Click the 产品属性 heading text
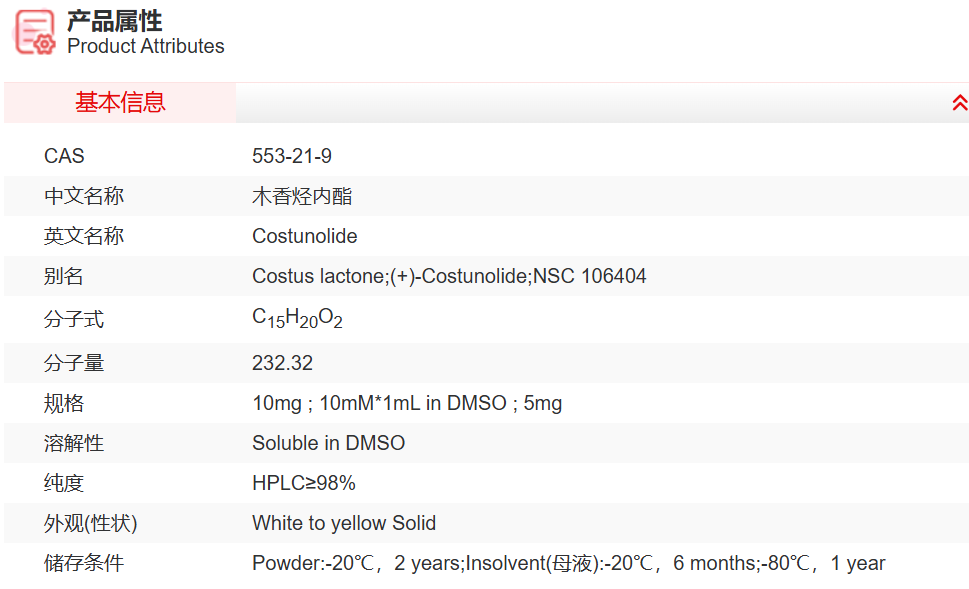The width and height of the screenshot is (969, 589). click(x=115, y=20)
